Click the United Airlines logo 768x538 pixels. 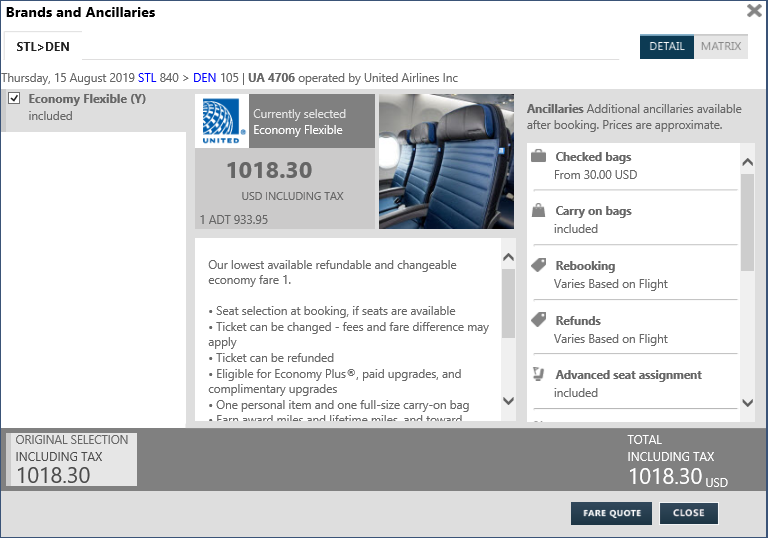(223, 121)
